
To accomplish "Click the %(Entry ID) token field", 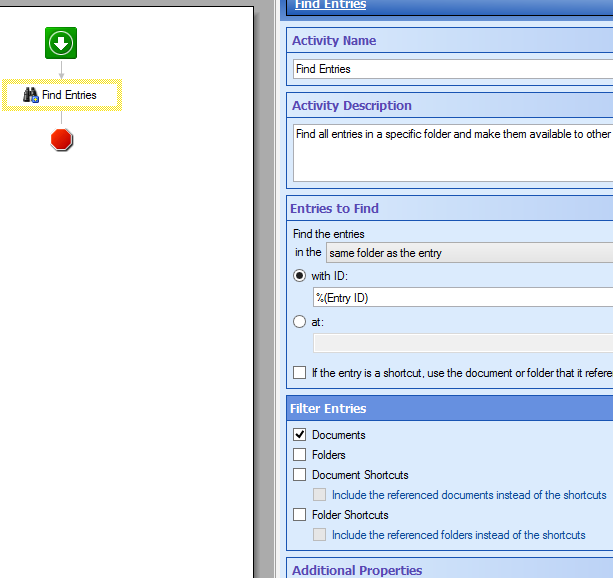I will pyautogui.click(x=463, y=298).
